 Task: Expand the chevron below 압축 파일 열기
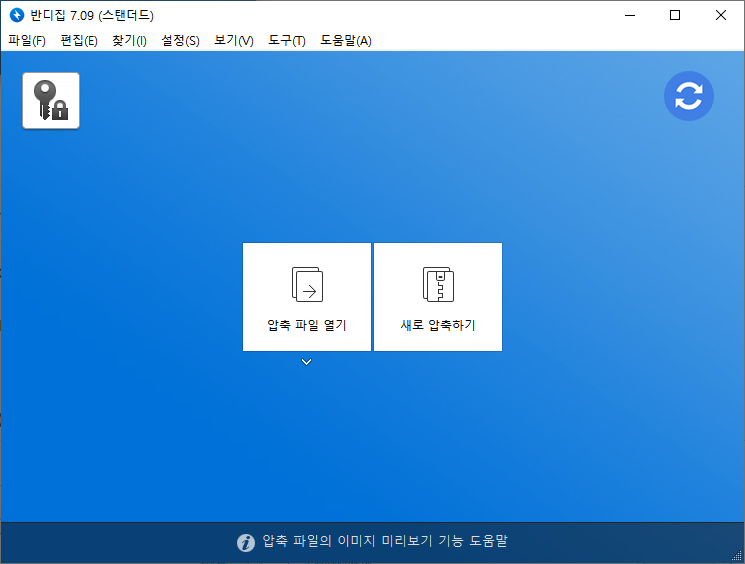[306, 362]
